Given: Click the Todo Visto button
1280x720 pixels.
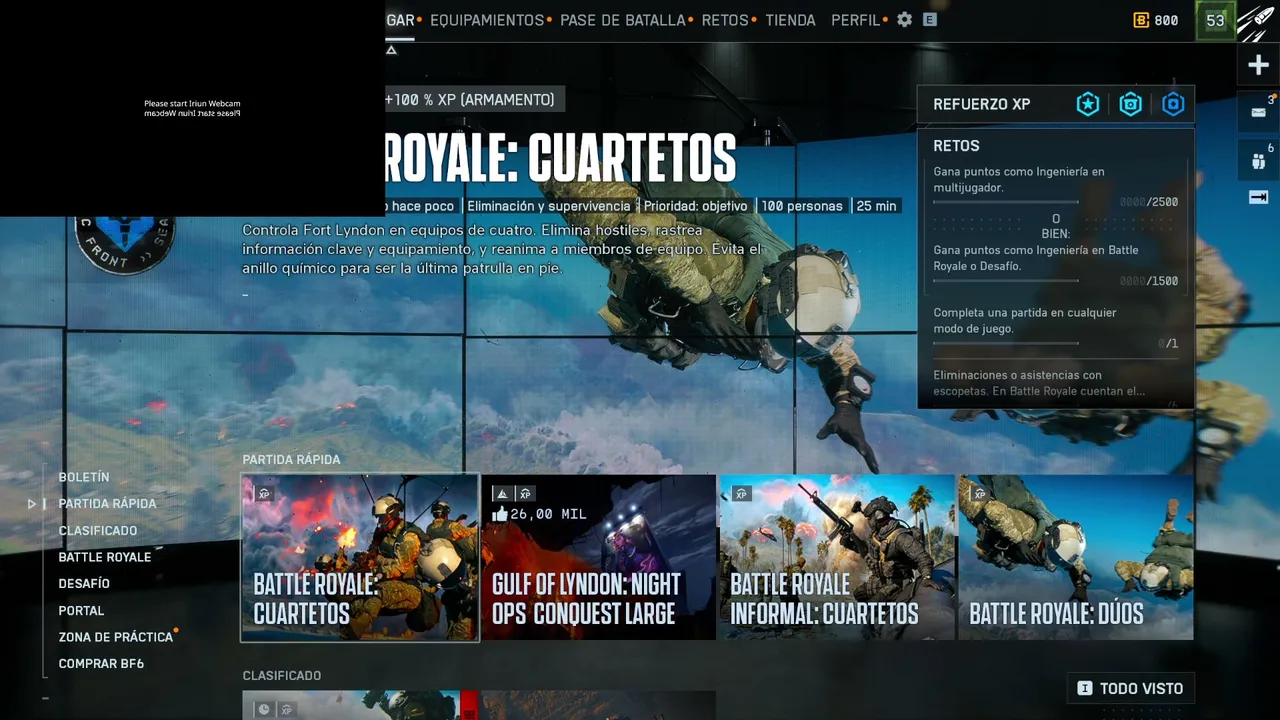Looking at the screenshot, I should 1131,688.
